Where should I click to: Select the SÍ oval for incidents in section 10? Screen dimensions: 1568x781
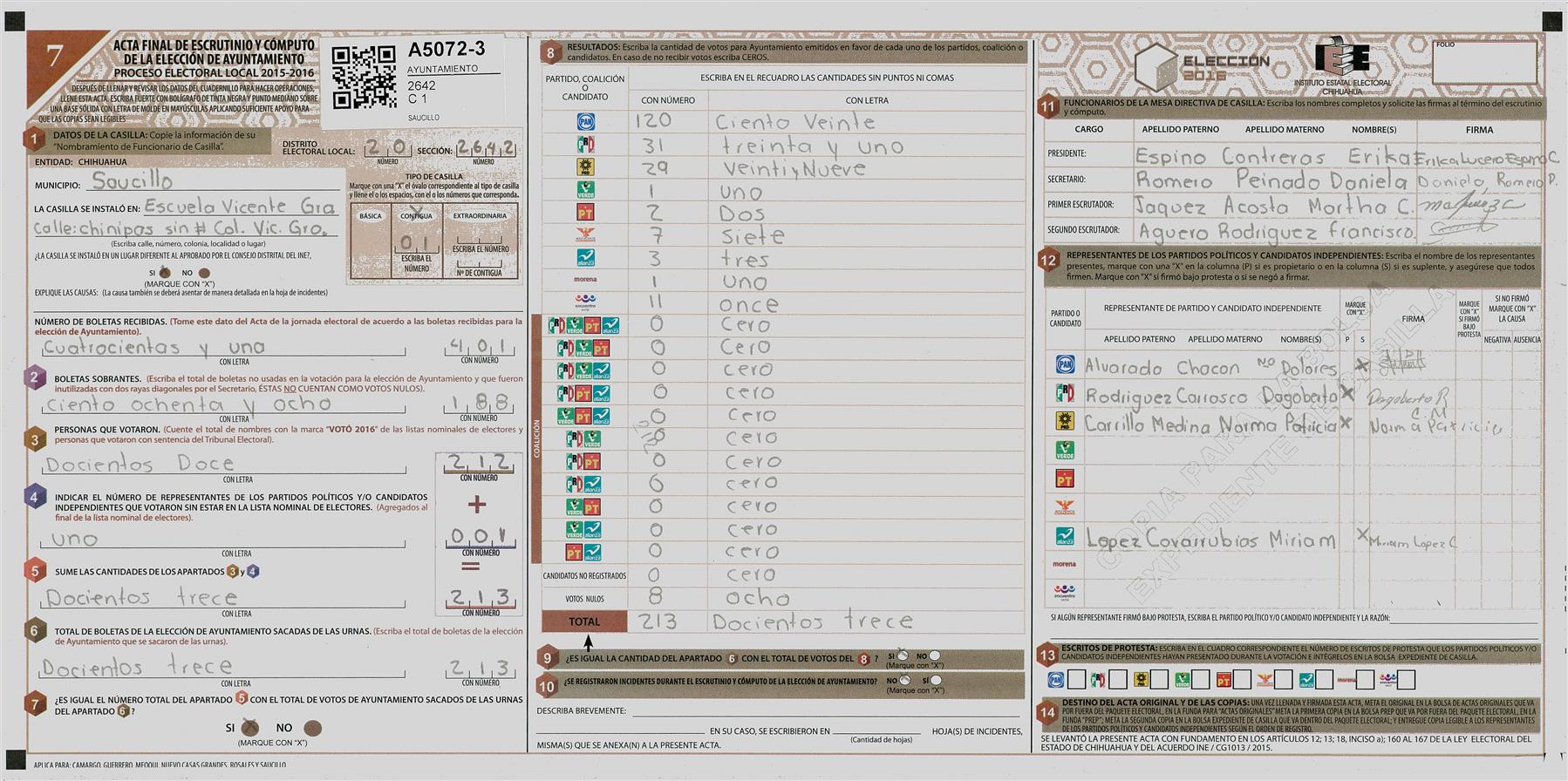tap(935, 680)
